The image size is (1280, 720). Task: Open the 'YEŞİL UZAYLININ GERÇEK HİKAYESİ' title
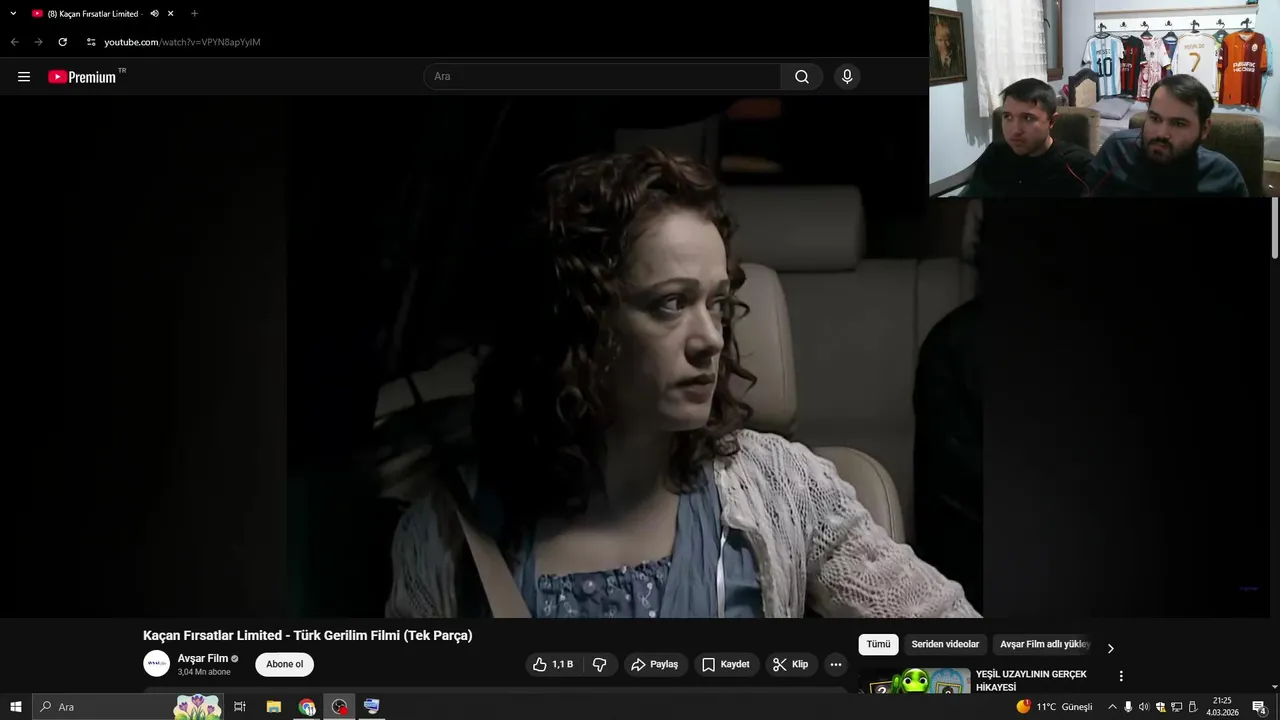coord(1031,681)
